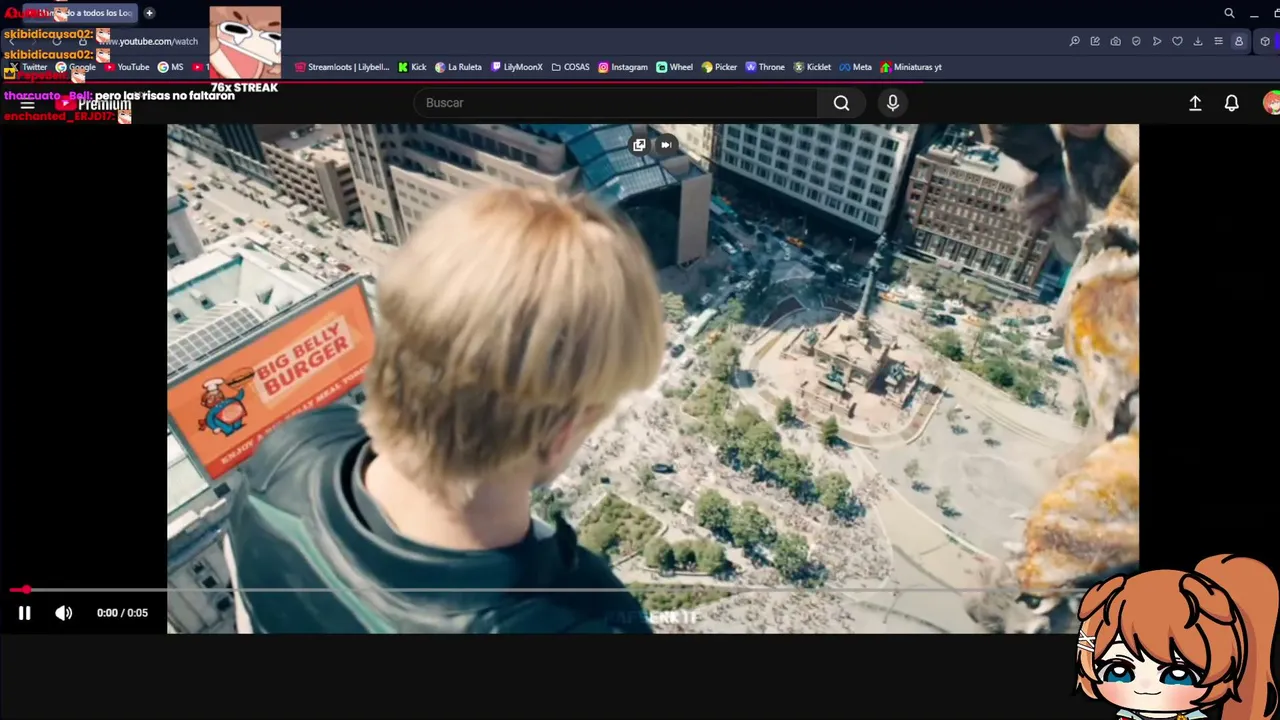Viewport: 1280px width, 720px height.
Task: Open the Kicklet bookmark
Action: tap(812, 67)
